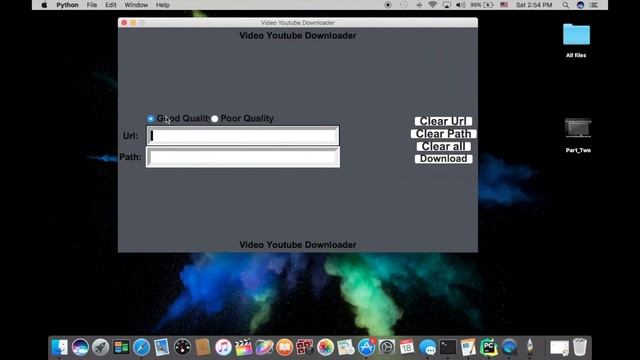Click the Download button
This screenshot has width=640, height=360.
tap(443, 159)
